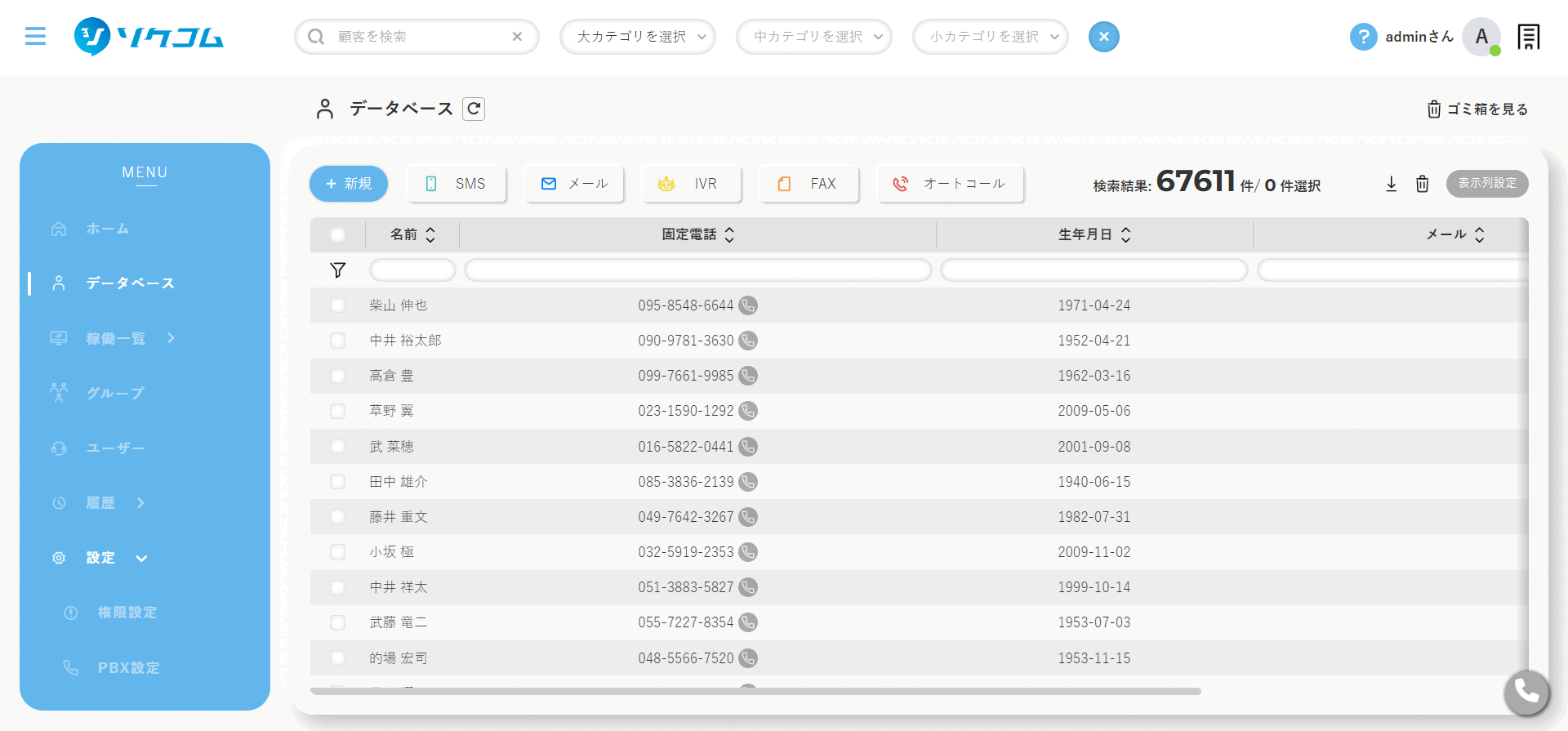Image resolution: width=1568 pixels, height=731 pixels.
Task: Go to ホーム in sidebar menu
Action: click(107, 229)
